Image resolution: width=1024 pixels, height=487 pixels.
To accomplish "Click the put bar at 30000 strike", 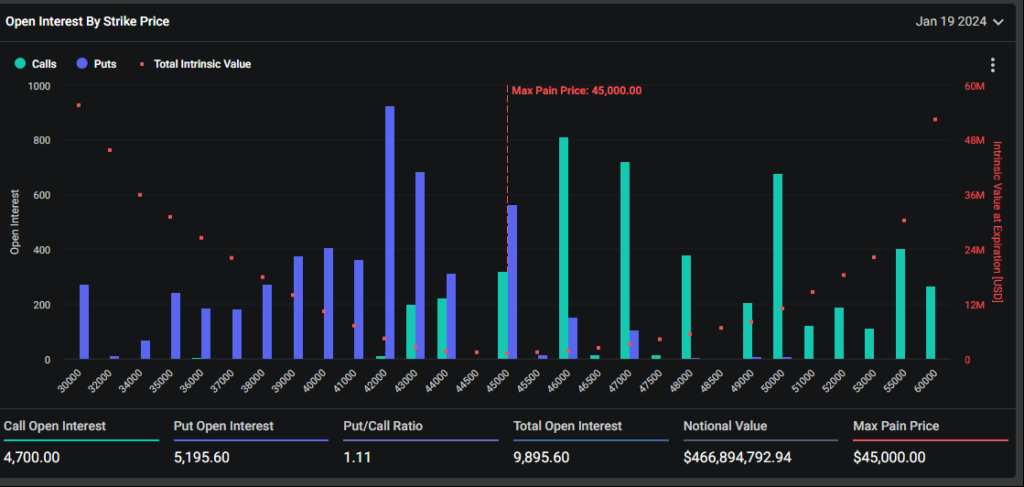I will pyautogui.click(x=84, y=322).
